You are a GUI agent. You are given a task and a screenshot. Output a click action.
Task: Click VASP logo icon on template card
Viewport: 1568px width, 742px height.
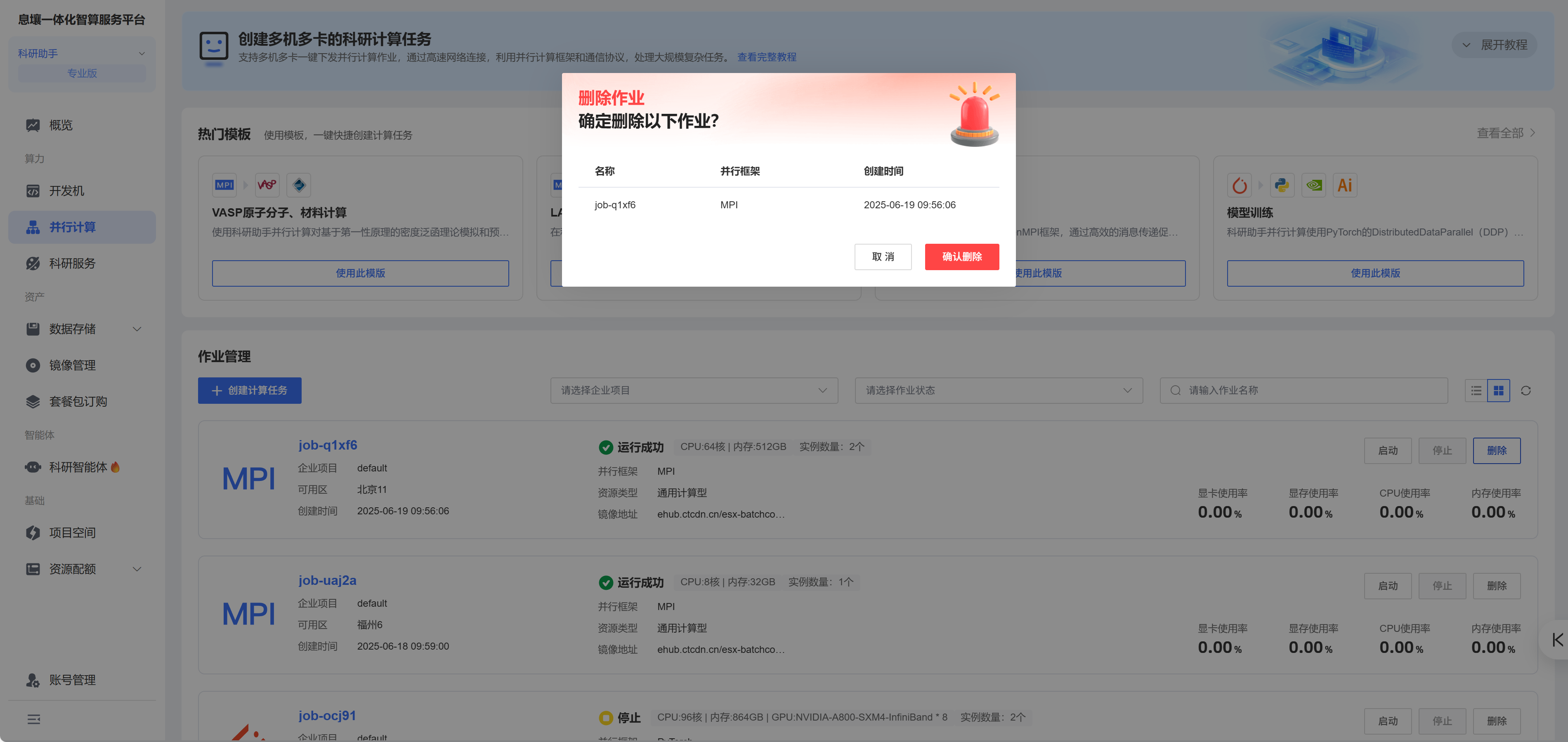click(267, 185)
